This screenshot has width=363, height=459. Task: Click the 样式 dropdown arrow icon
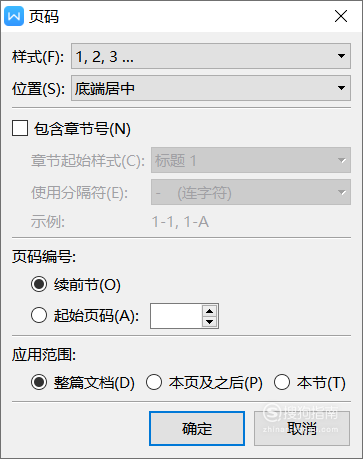click(x=341, y=56)
